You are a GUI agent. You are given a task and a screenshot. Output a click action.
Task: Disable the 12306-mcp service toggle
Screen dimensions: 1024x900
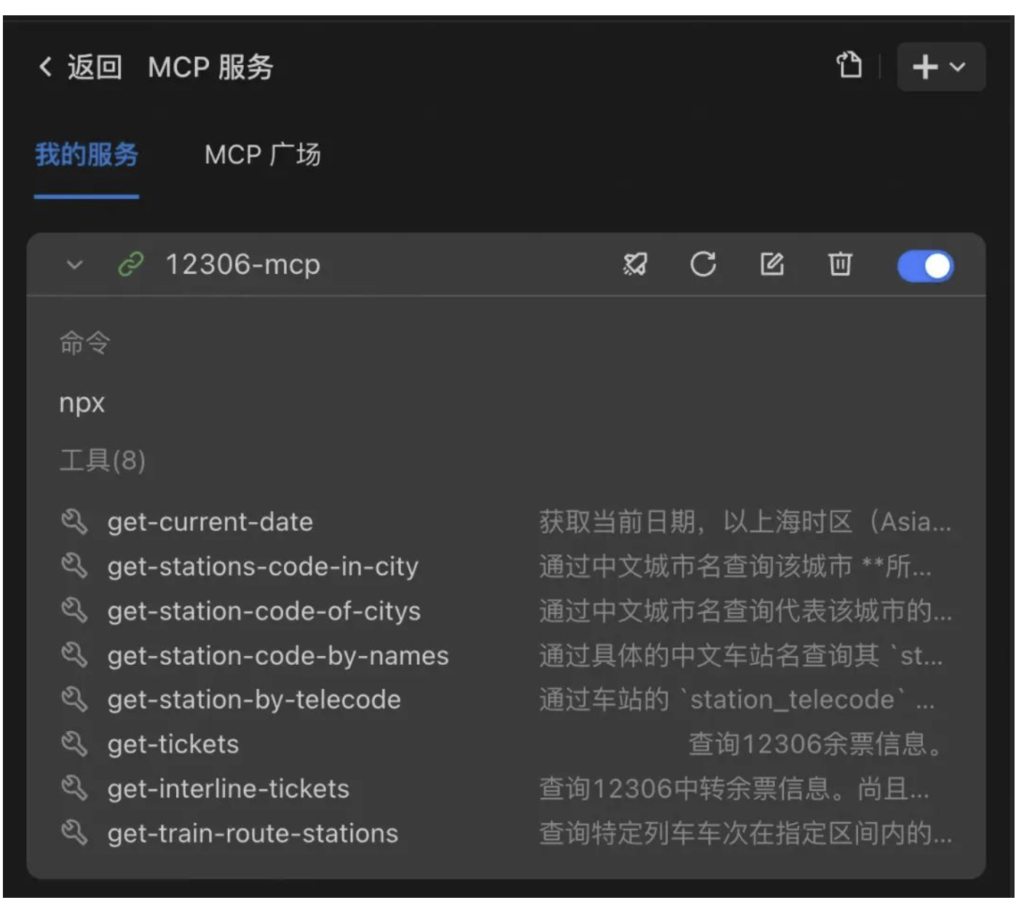click(925, 265)
